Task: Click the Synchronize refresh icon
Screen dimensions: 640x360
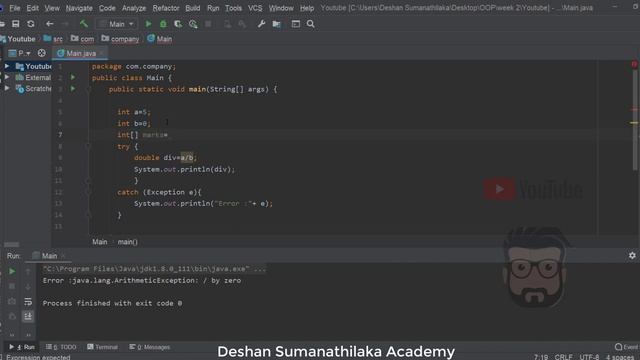Action: (x=31, y=24)
